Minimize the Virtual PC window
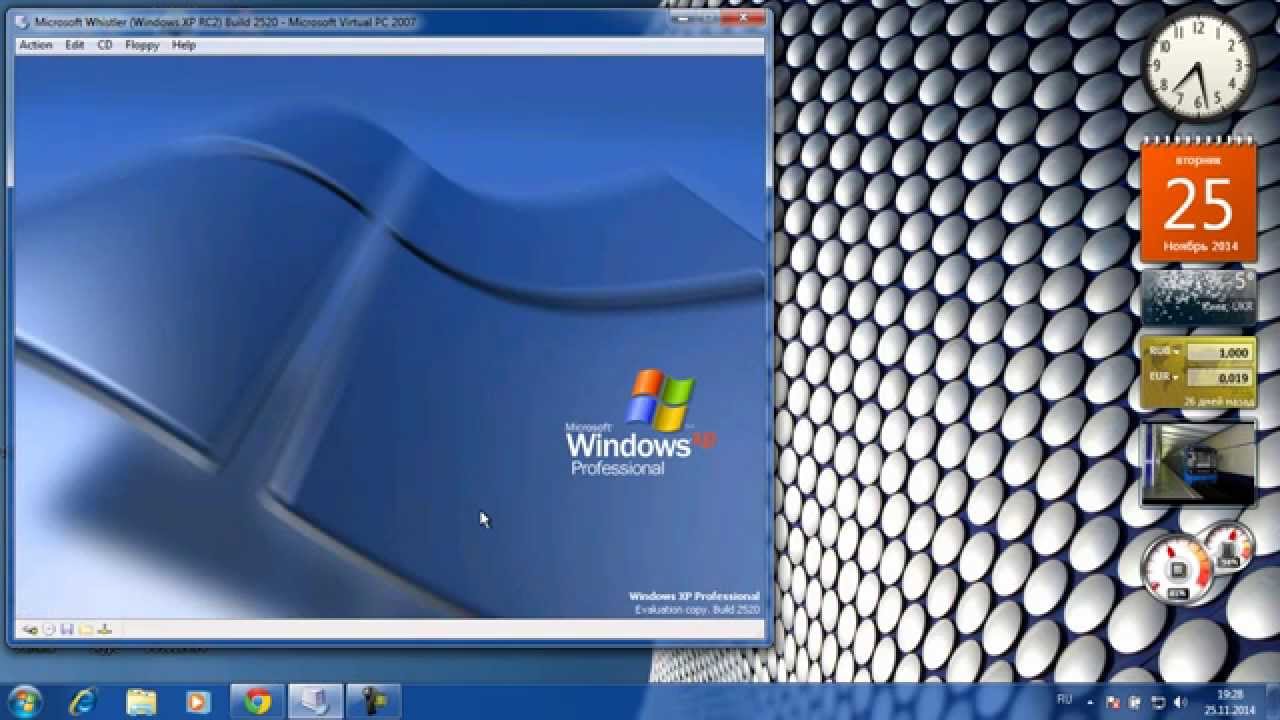 click(x=685, y=18)
